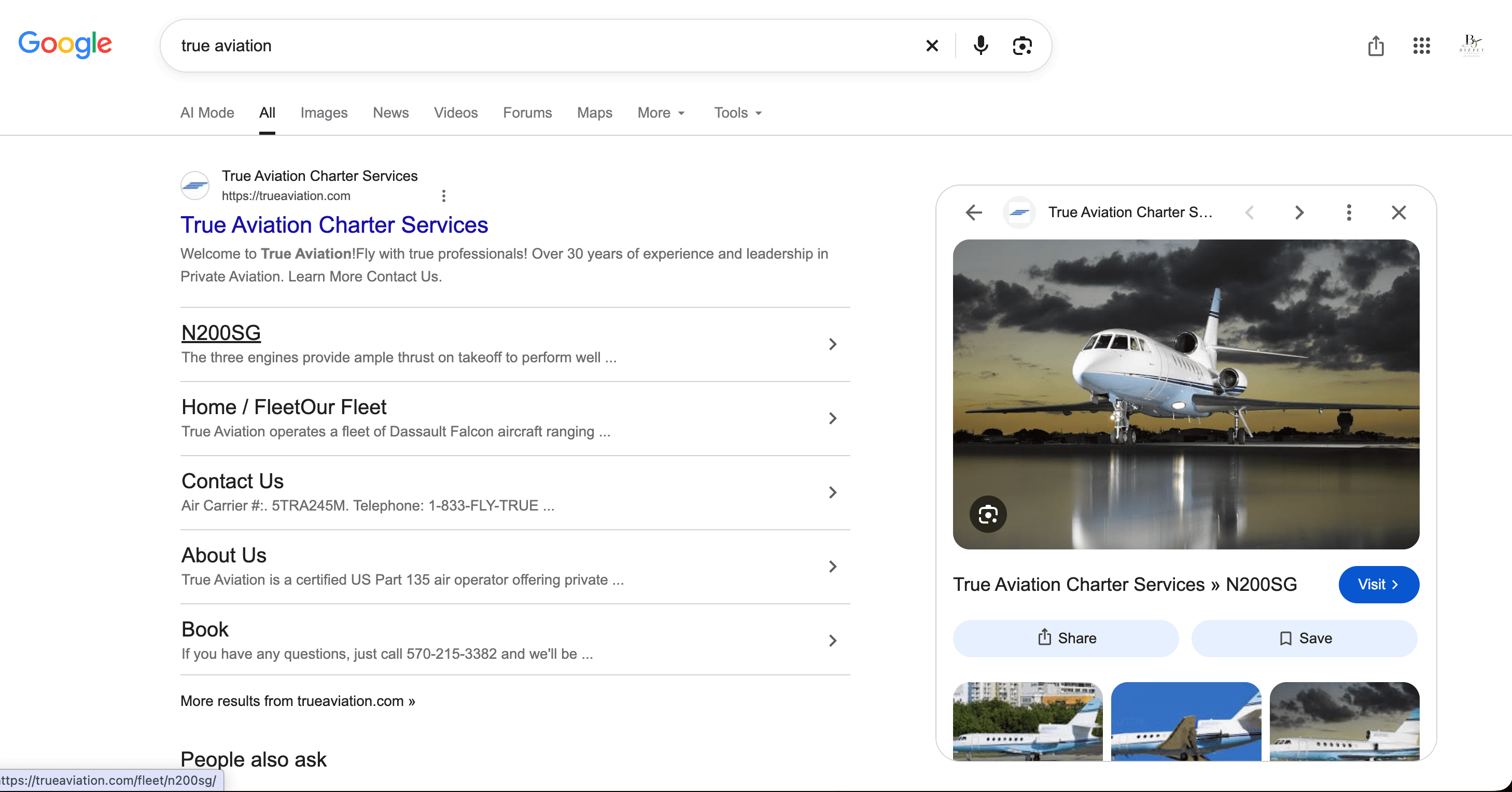Start voice search with the microphone icon
This screenshot has width=1512, height=792.
point(980,46)
